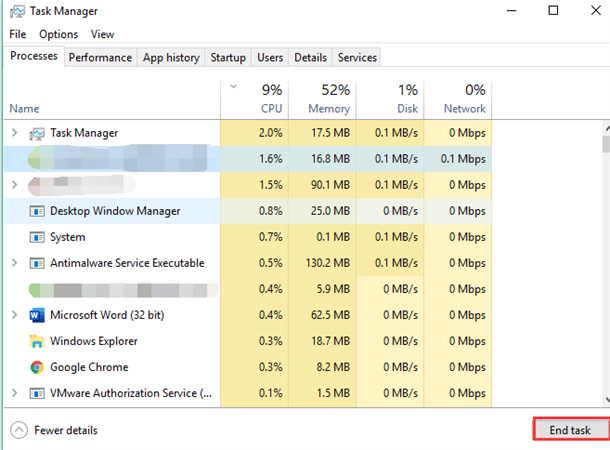This screenshot has width=610, height=450.
Task: Select the Windows Explorer process name
Action: coord(94,341)
